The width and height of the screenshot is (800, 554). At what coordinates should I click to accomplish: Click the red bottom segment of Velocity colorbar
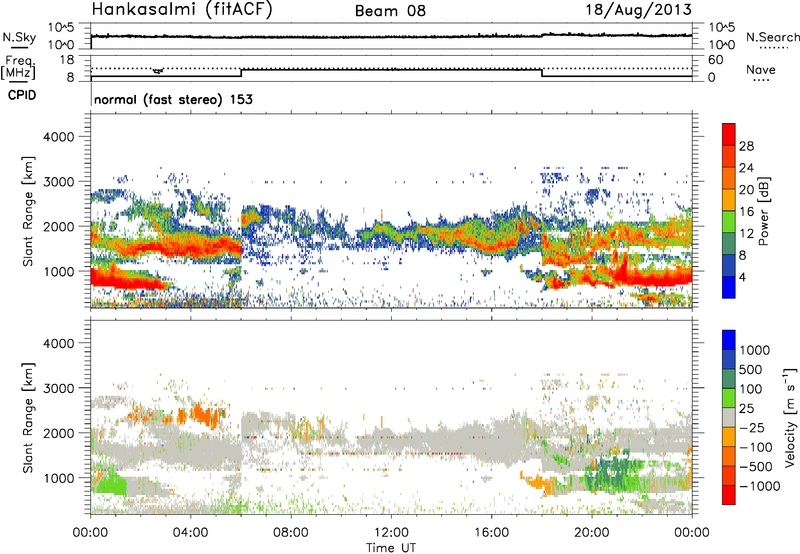coord(729,495)
